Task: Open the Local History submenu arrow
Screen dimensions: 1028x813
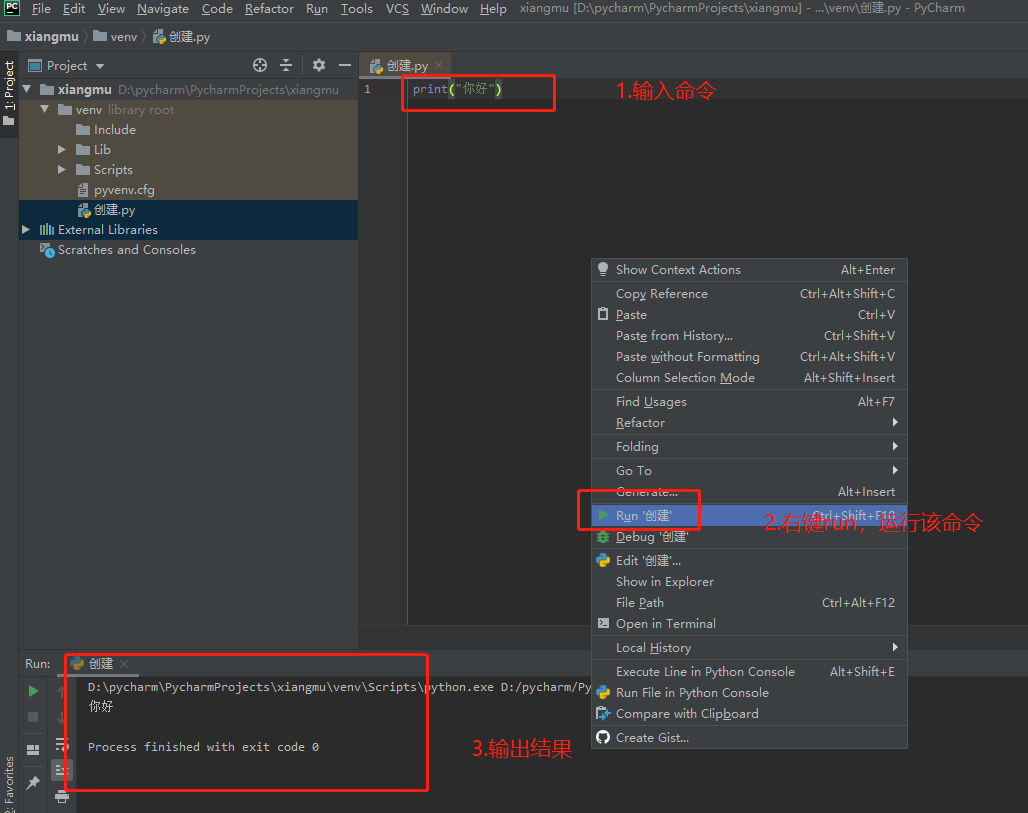Action: (895, 647)
